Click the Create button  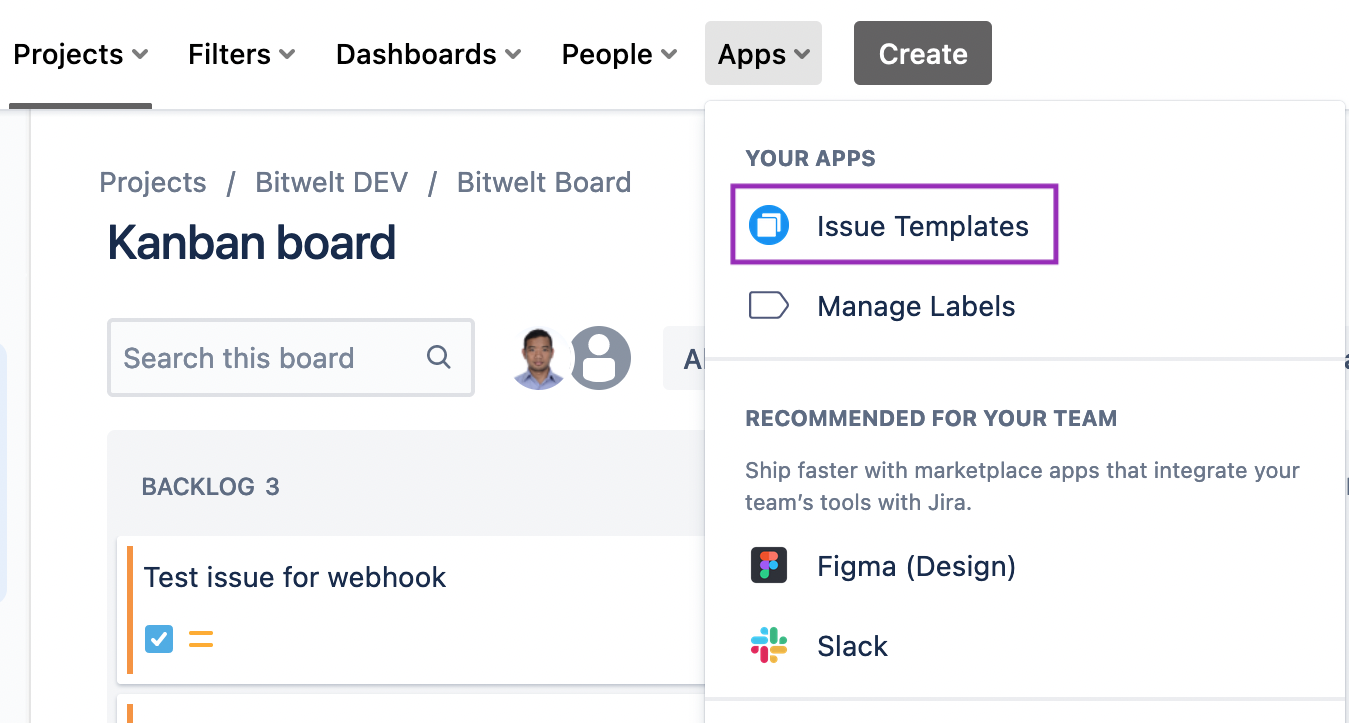click(x=921, y=53)
